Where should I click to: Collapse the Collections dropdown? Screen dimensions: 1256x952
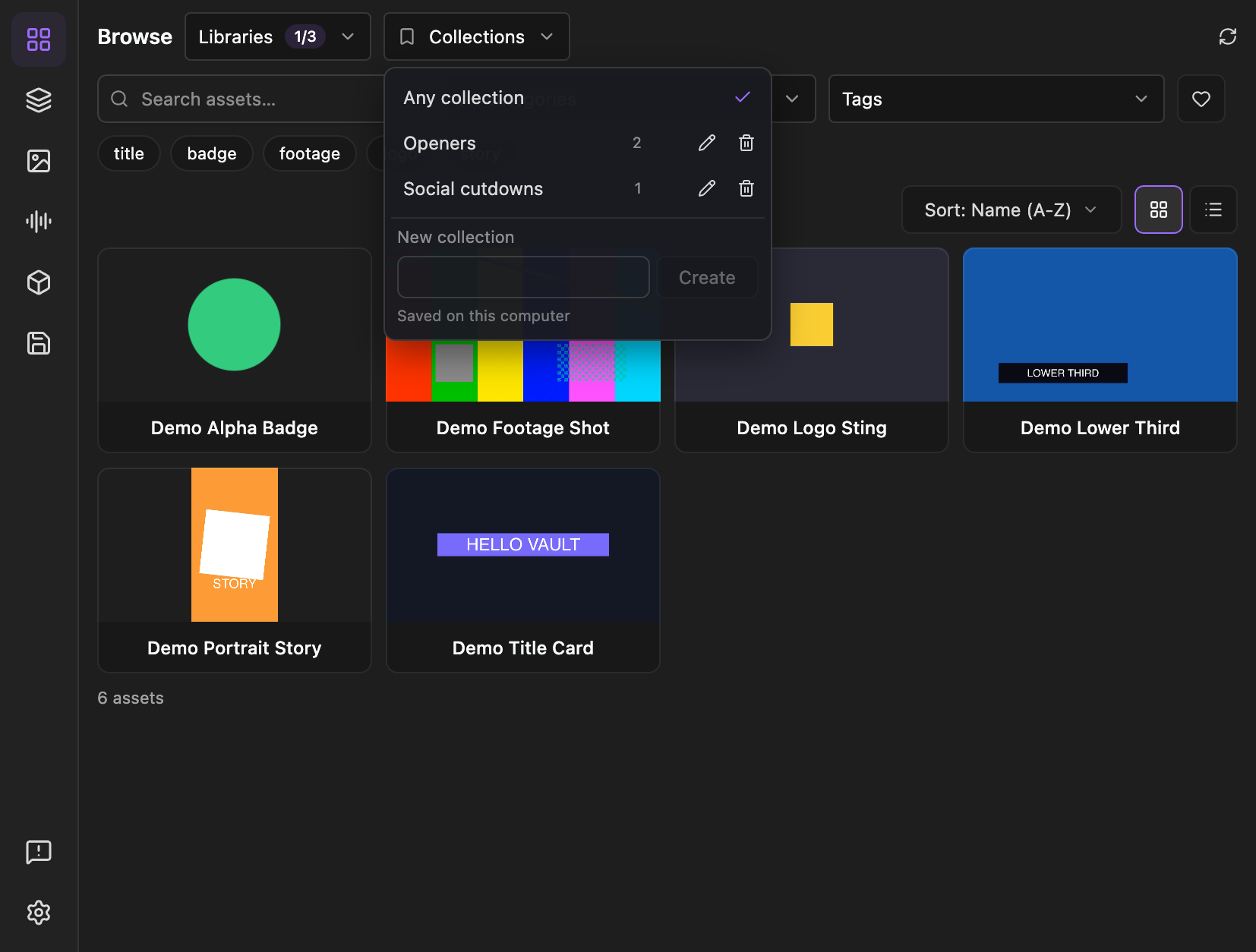pos(477,36)
